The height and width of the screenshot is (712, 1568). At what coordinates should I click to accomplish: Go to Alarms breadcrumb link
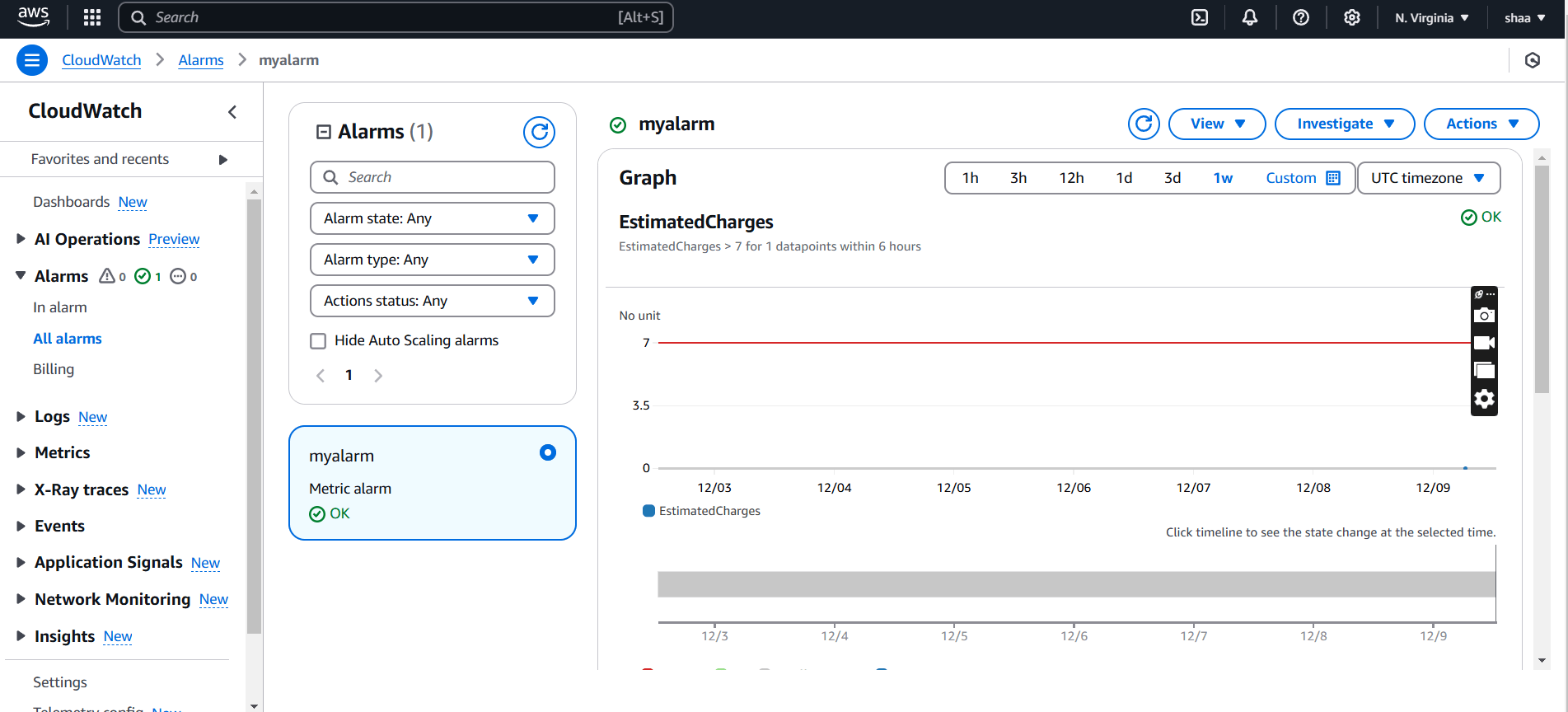[201, 60]
